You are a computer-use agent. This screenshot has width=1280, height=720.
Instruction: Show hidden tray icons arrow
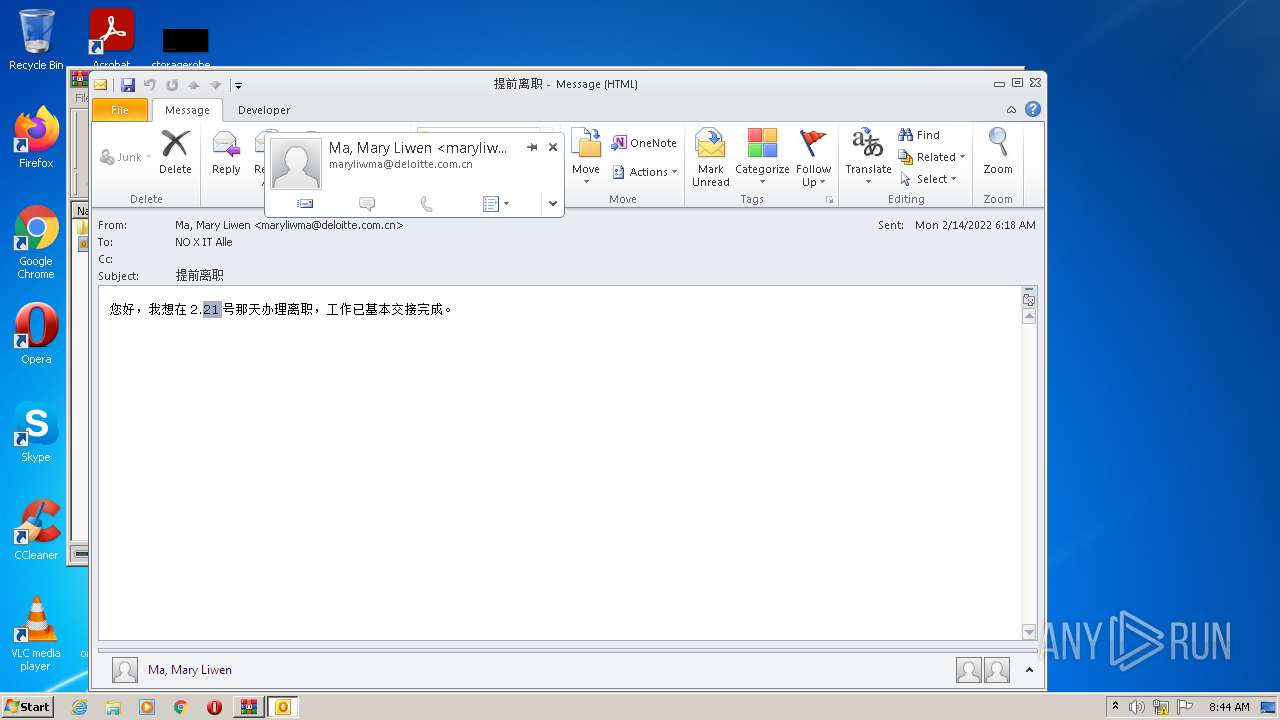pyautogui.click(x=1115, y=707)
